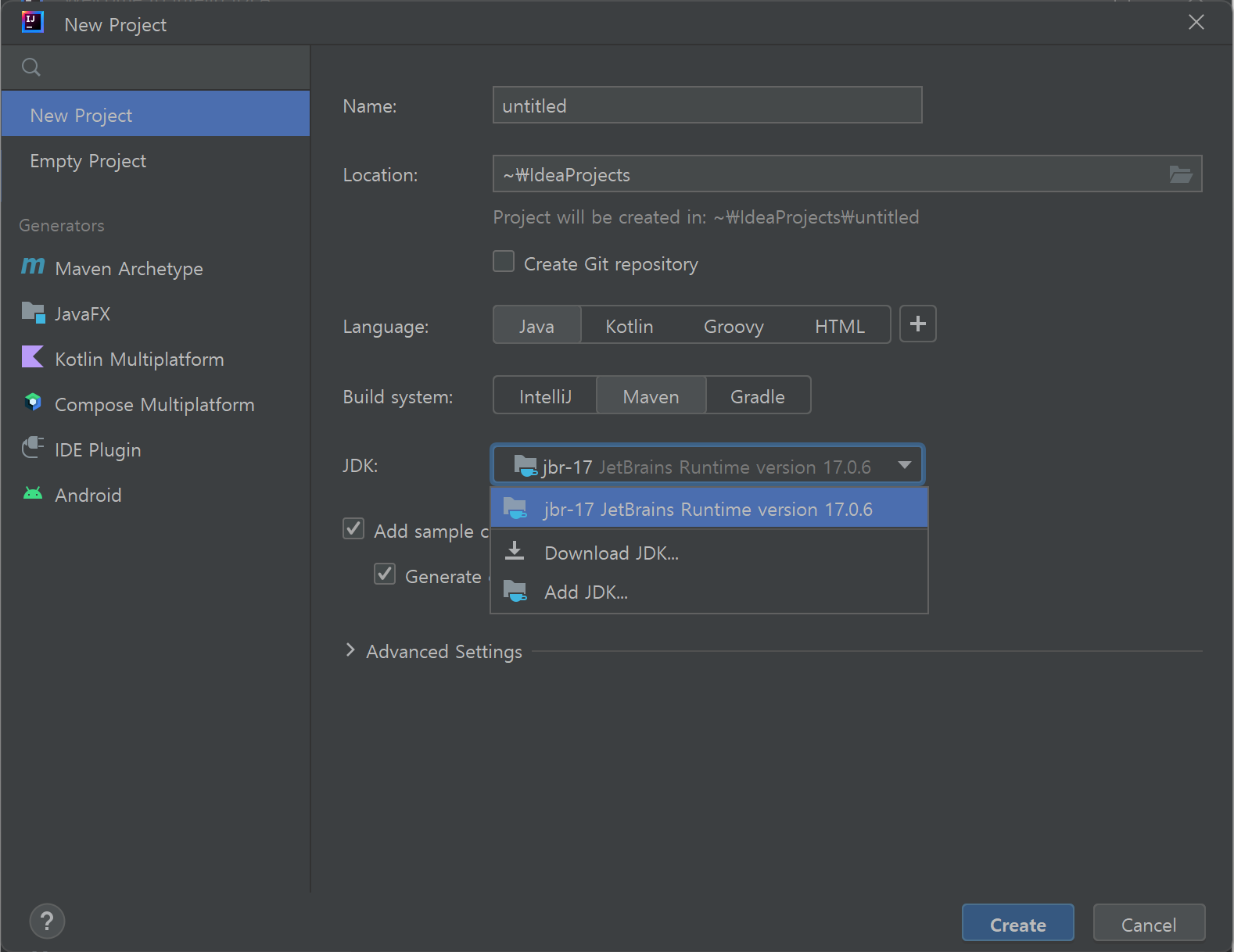Click the 'Project will be created in' text
Screen dimensions: 1234x952
(x=706, y=217)
